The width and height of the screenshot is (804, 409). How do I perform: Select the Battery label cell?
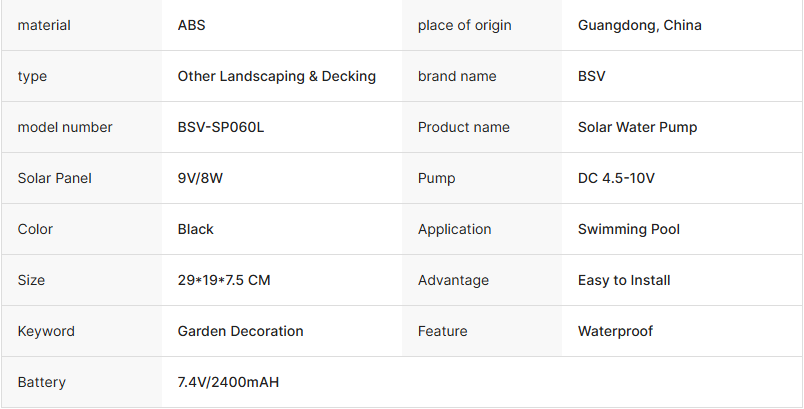[82, 382]
